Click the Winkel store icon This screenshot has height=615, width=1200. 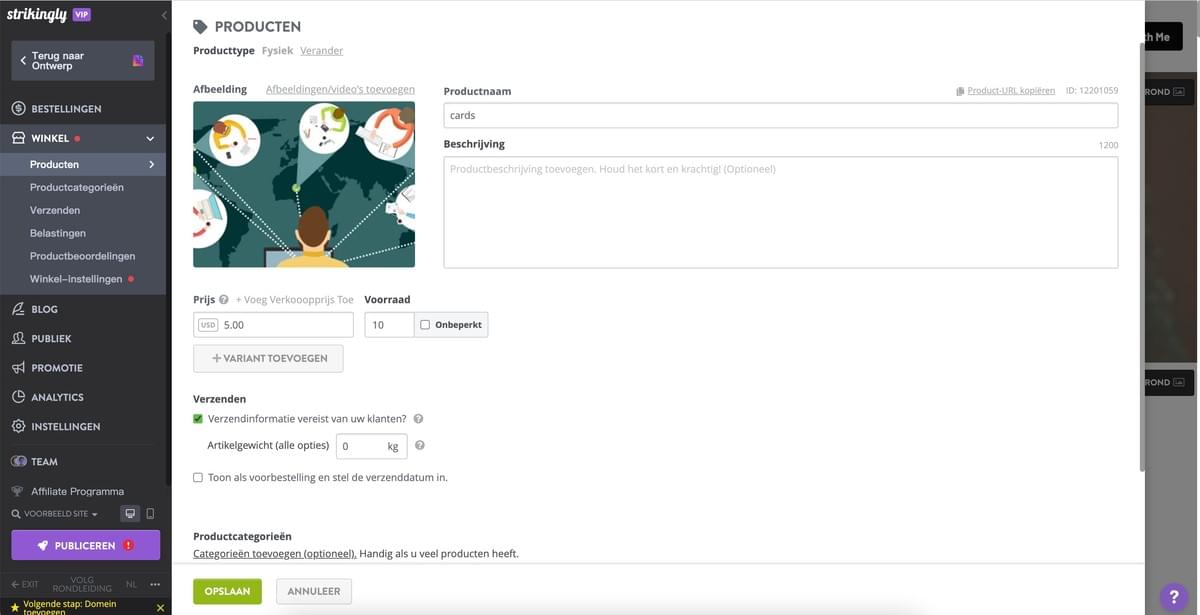[18, 138]
